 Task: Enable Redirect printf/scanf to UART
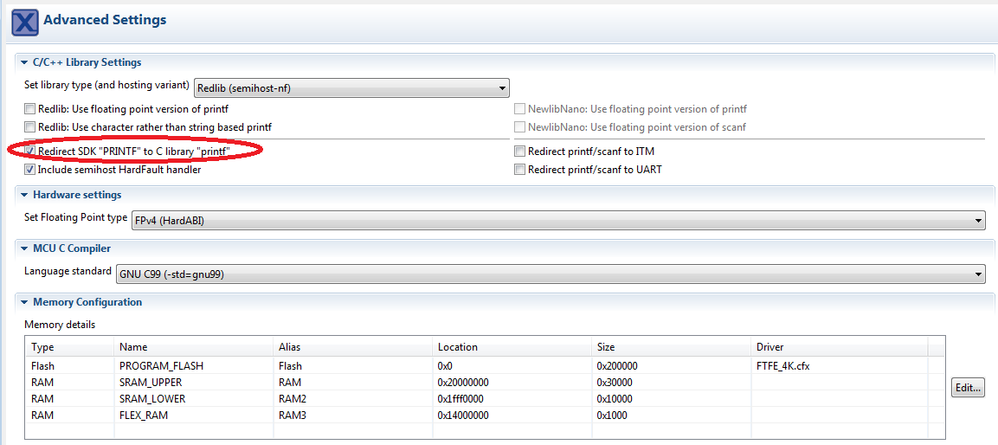pyautogui.click(x=519, y=170)
